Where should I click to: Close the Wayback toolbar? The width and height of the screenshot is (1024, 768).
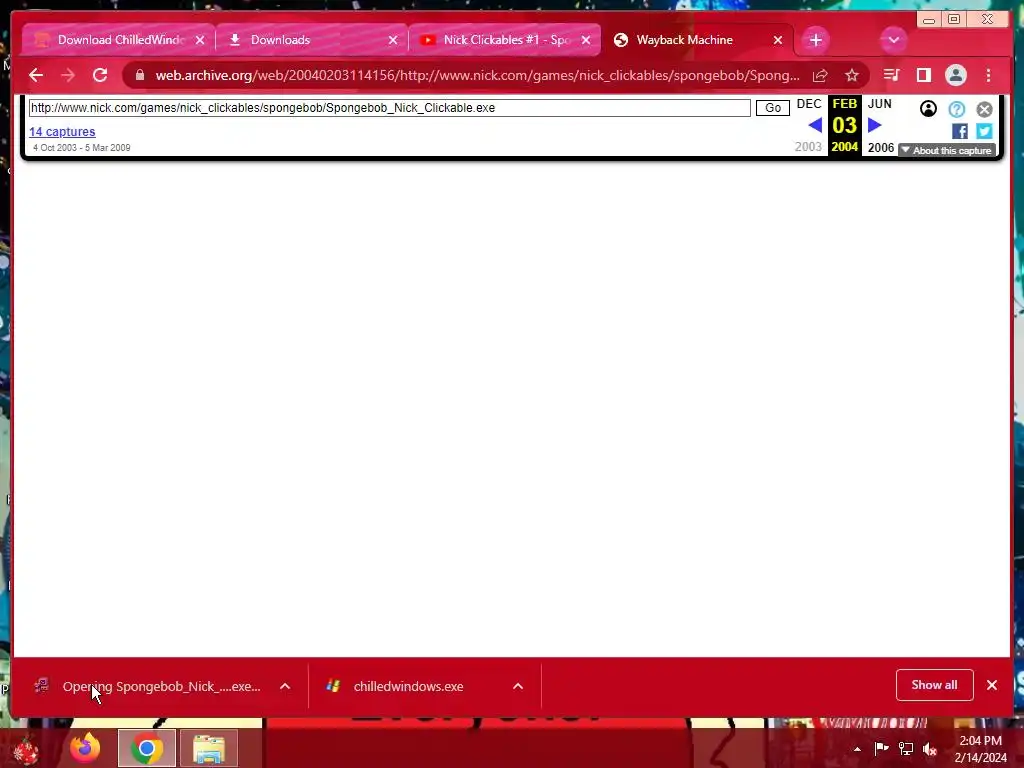click(985, 109)
